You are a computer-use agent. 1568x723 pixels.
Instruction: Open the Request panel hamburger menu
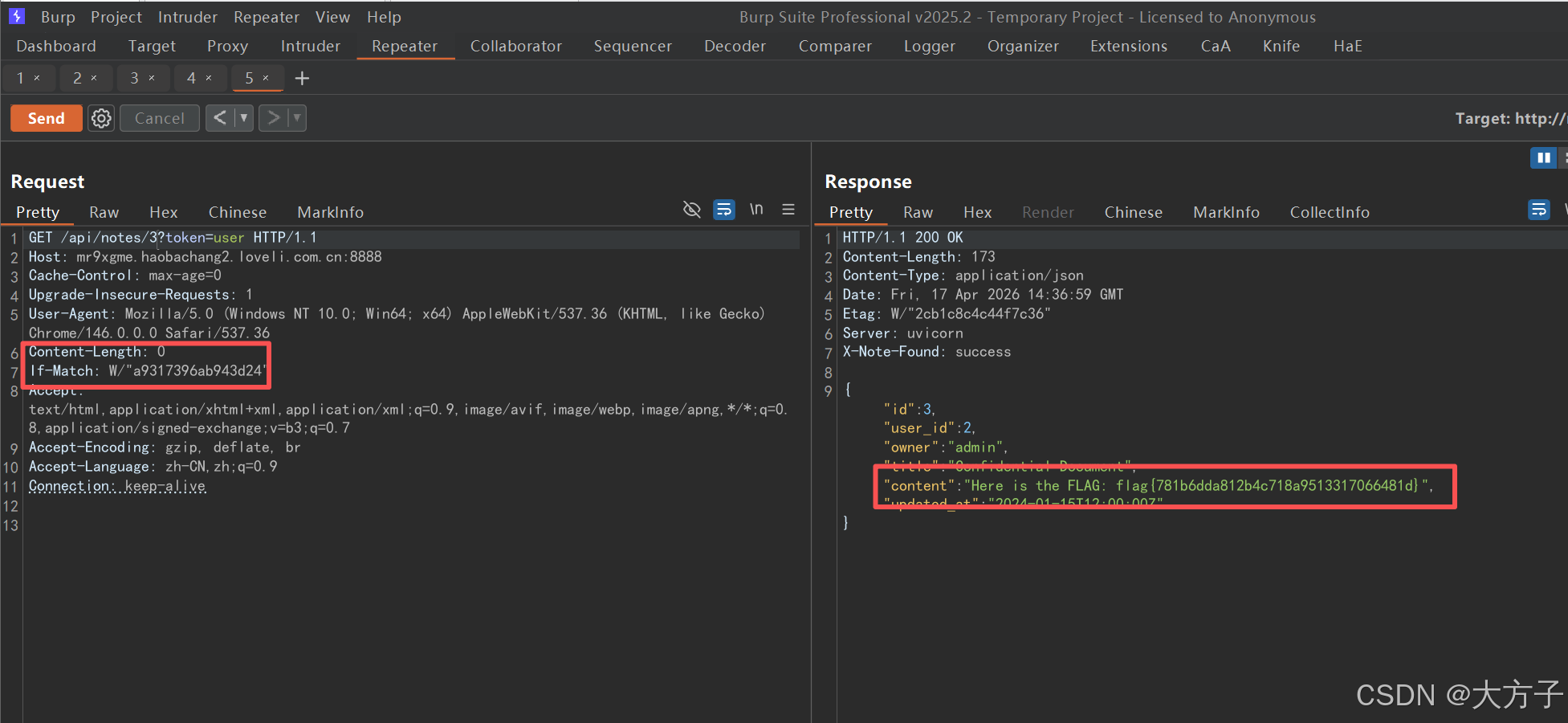pyautogui.click(x=788, y=210)
